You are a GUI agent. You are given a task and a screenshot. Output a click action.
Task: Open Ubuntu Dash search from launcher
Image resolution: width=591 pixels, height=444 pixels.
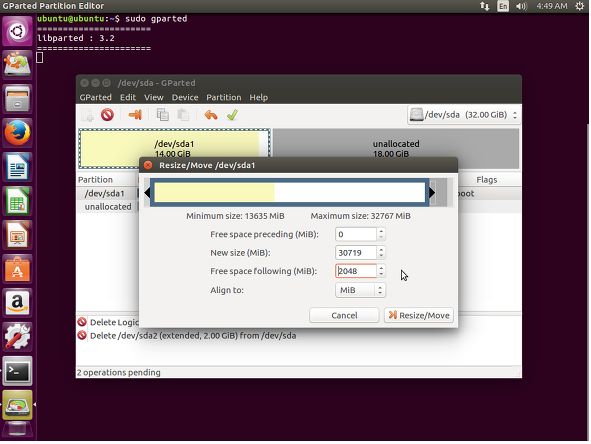click(17, 31)
